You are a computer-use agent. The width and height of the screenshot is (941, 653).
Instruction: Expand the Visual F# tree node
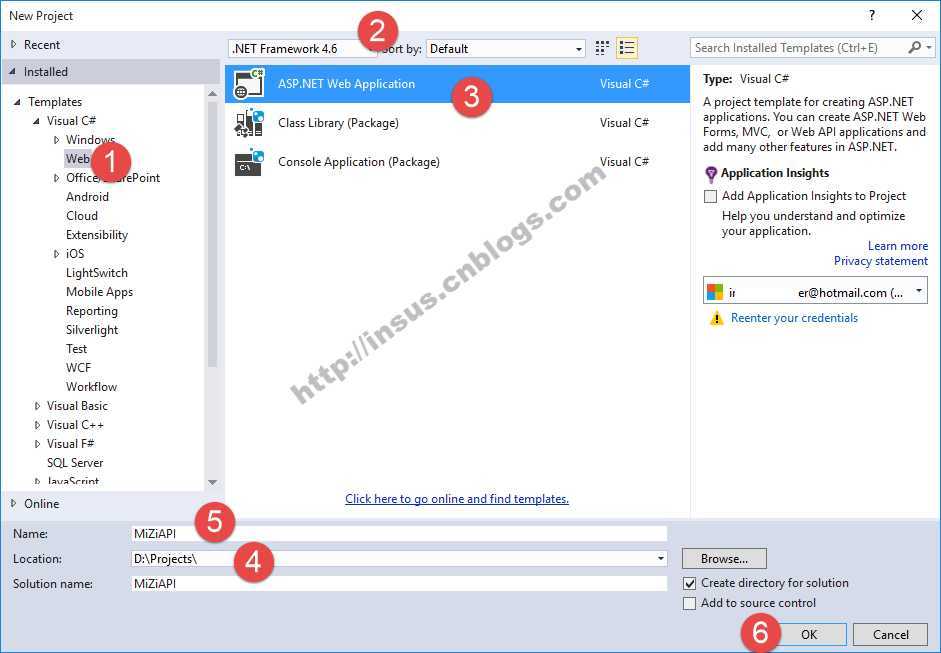[37, 444]
